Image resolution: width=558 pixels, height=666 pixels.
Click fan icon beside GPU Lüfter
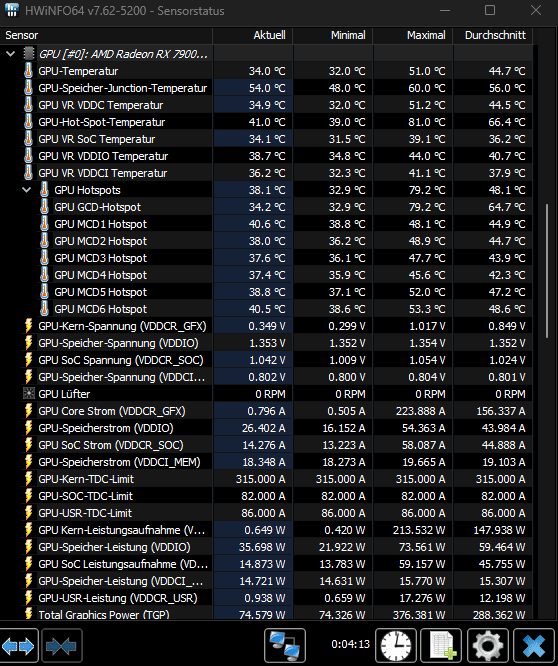(x=28, y=393)
